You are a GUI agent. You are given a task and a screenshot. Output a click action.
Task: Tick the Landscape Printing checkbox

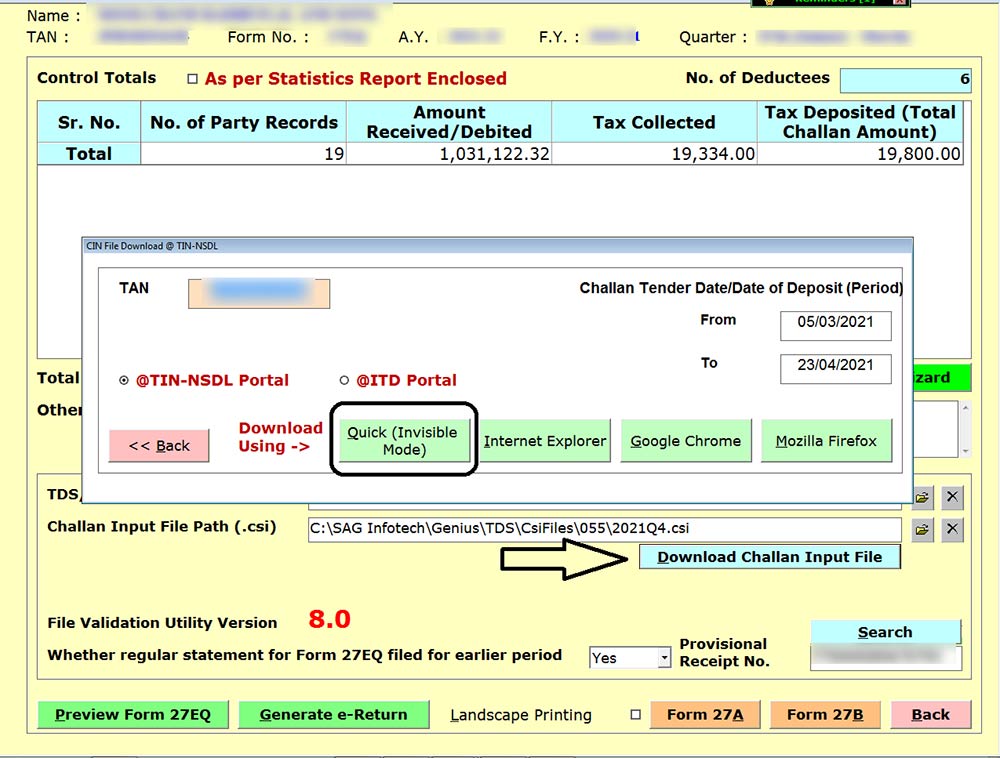click(635, 715)
